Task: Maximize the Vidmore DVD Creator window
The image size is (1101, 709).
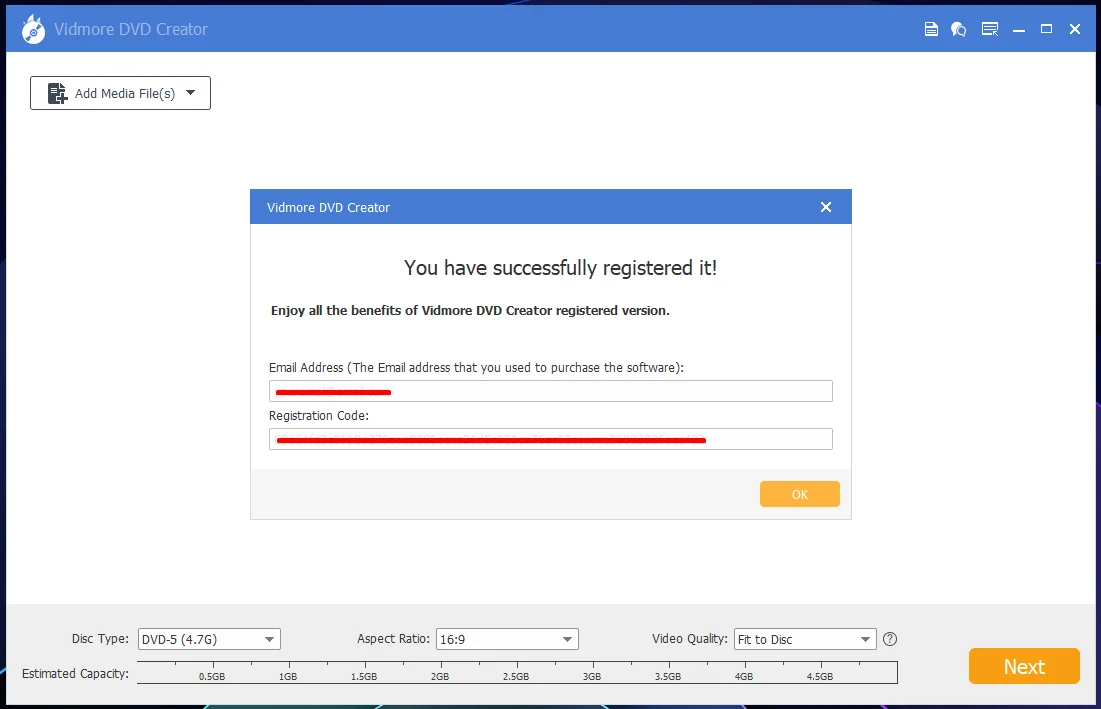Action: [1046, 29]
